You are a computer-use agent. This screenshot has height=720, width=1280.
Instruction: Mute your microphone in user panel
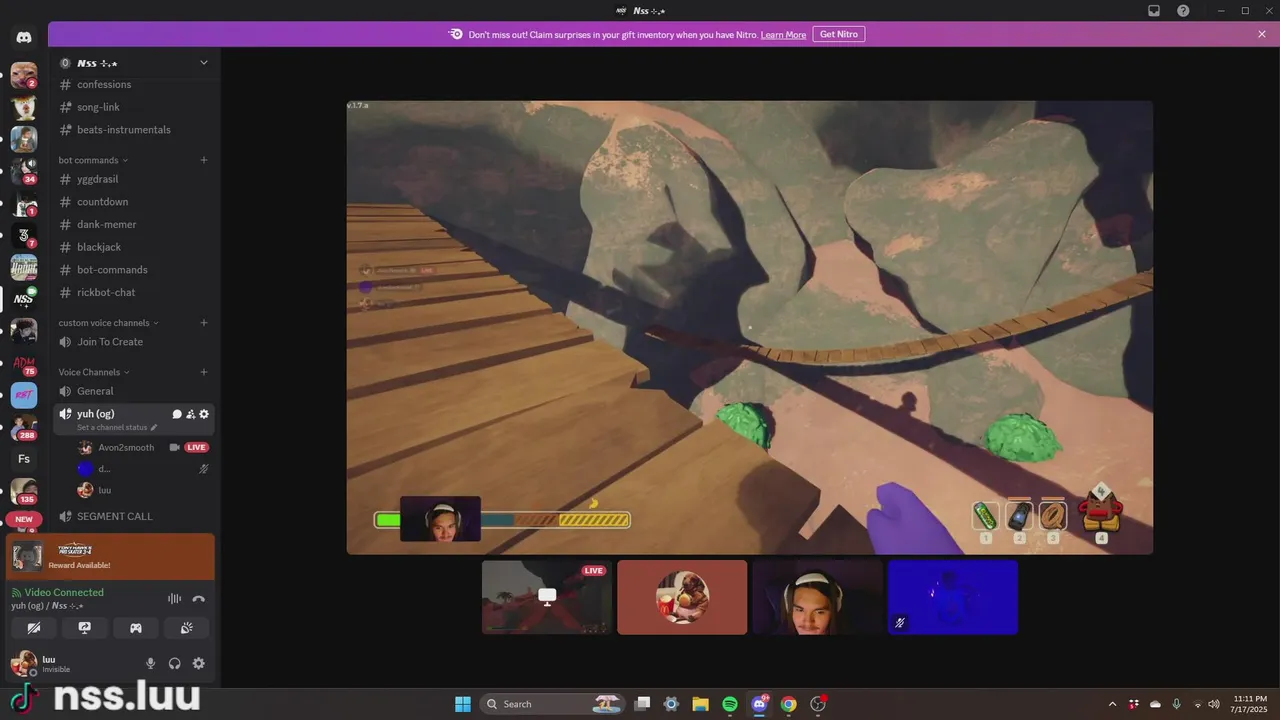coord(151,663)
